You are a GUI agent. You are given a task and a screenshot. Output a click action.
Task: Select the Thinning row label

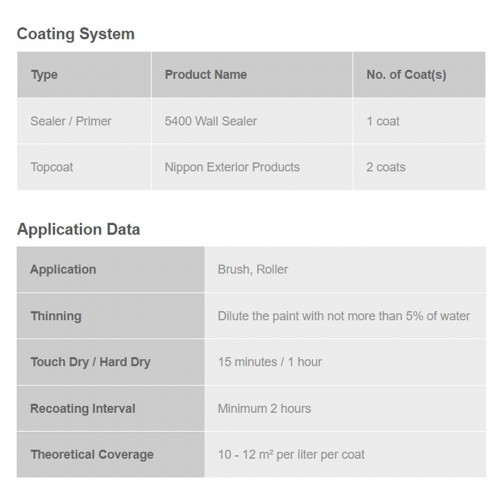tap(110, 316)
